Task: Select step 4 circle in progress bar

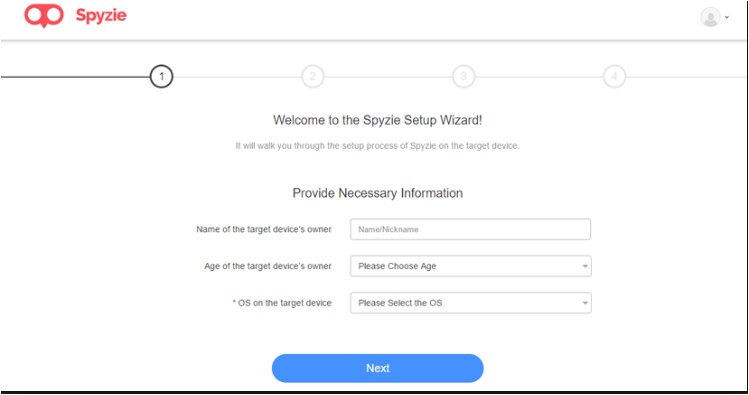Action: (614, 76)
